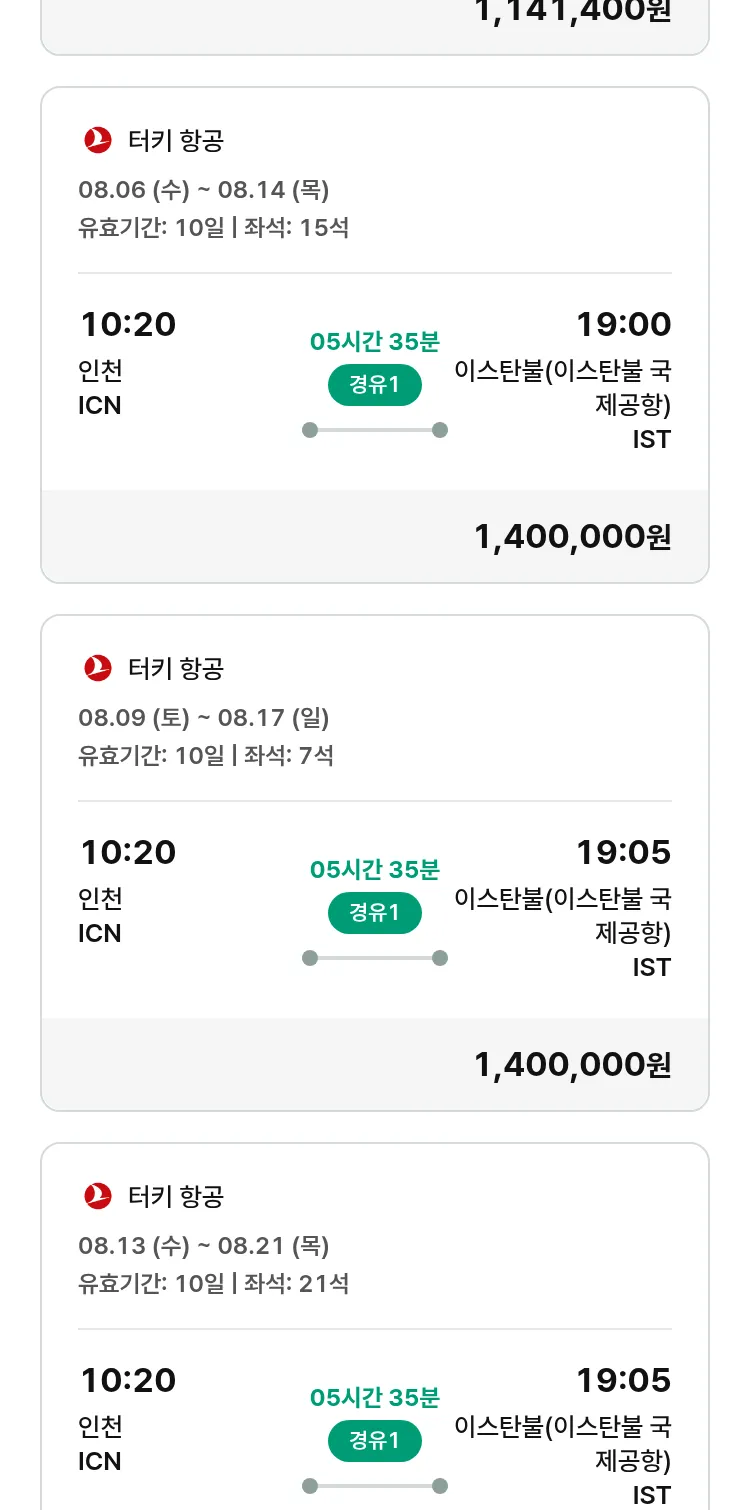The width and height of the screenshot is (750, 1510).
Task: Open the 08.09 (토) ~ 08.17 (일) date range
Action: [204, 717]
